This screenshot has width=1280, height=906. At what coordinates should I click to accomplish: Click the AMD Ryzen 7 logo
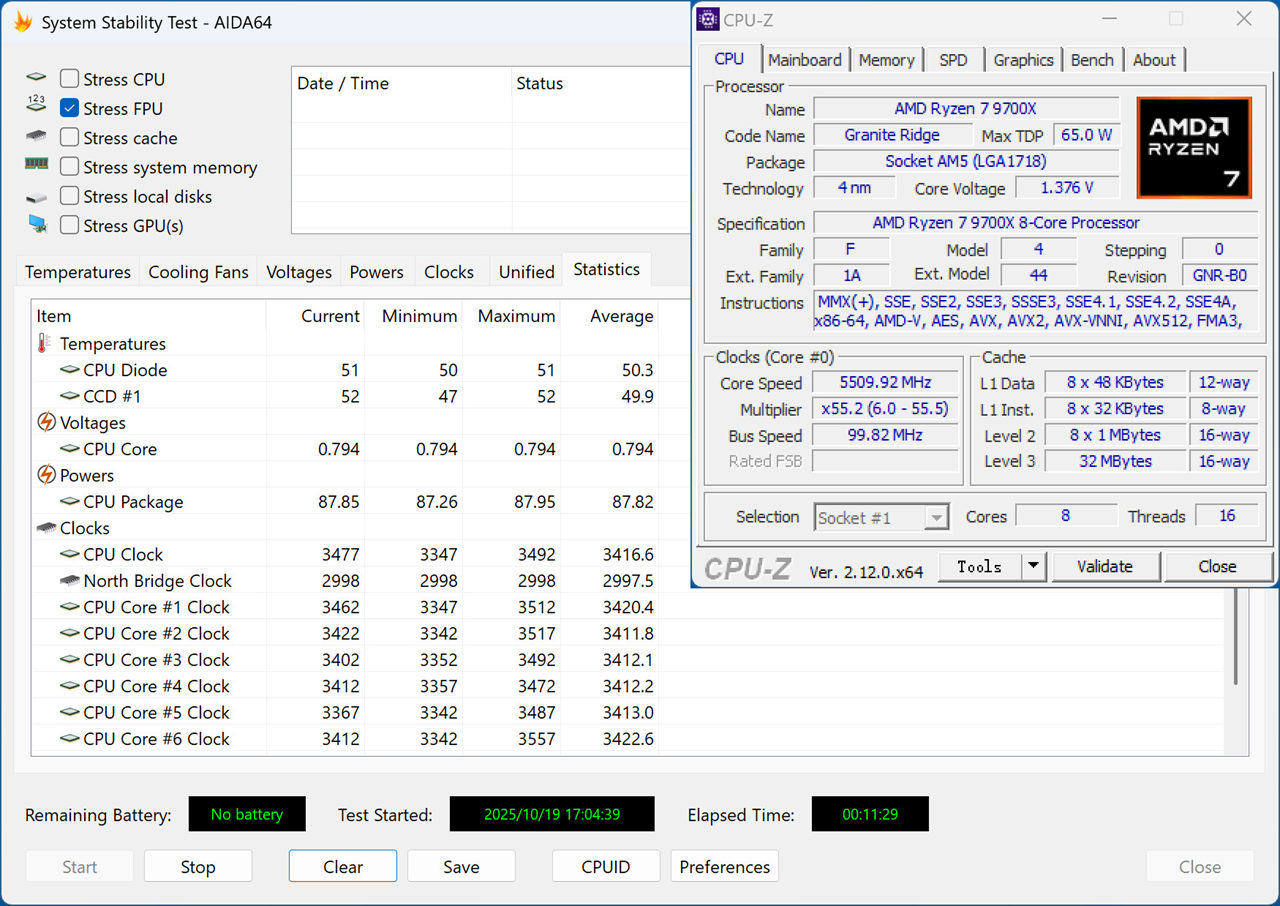coord(1194,148)
